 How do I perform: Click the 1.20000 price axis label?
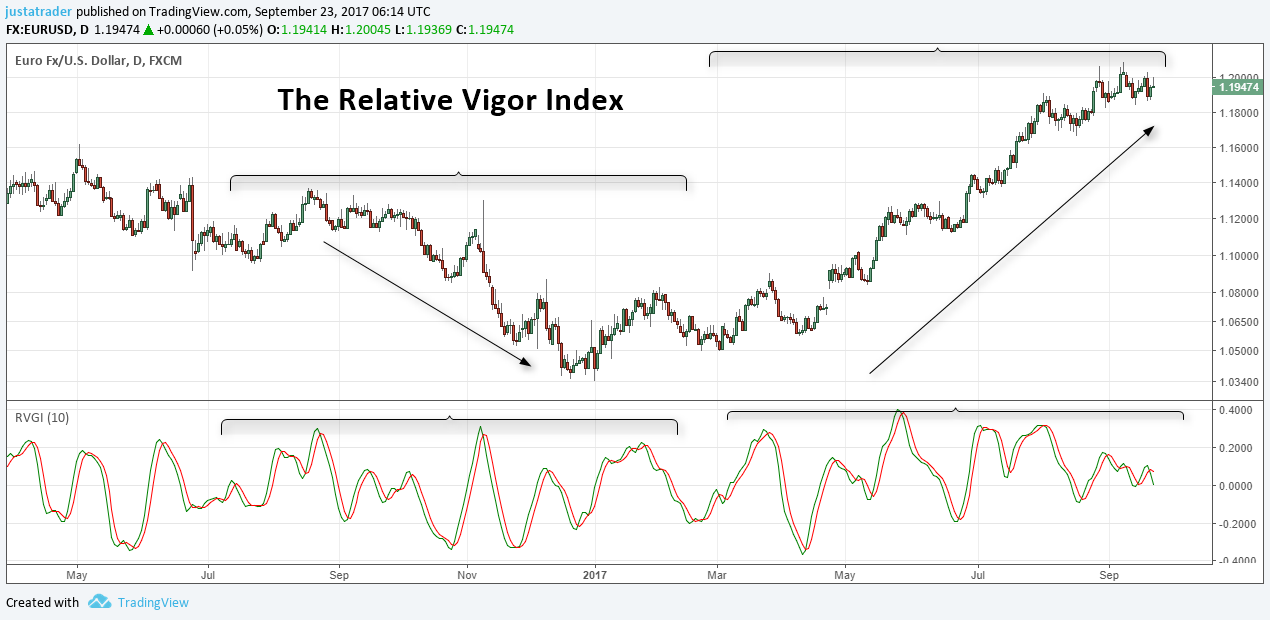point(1237,75)
